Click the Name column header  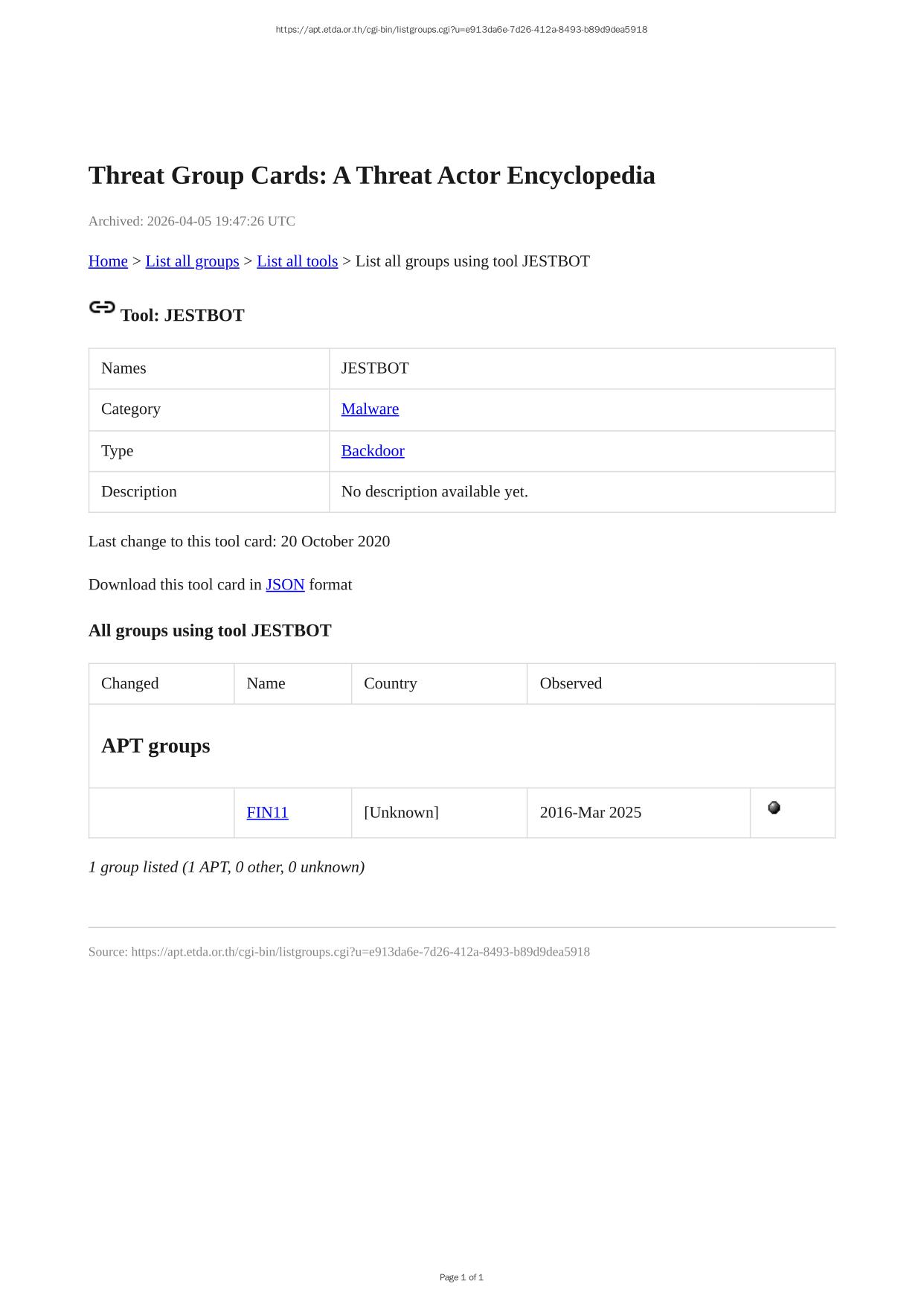click(266, 683)
